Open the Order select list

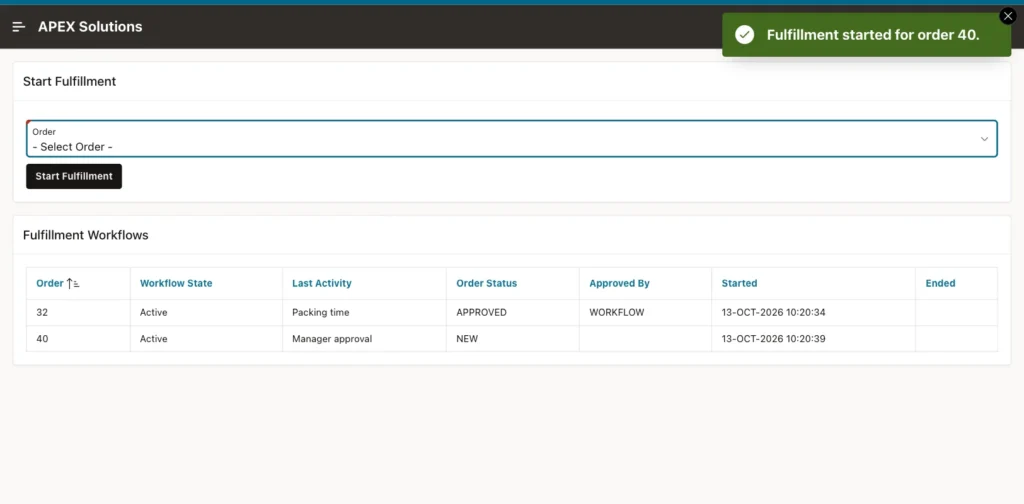coord(511,138)
